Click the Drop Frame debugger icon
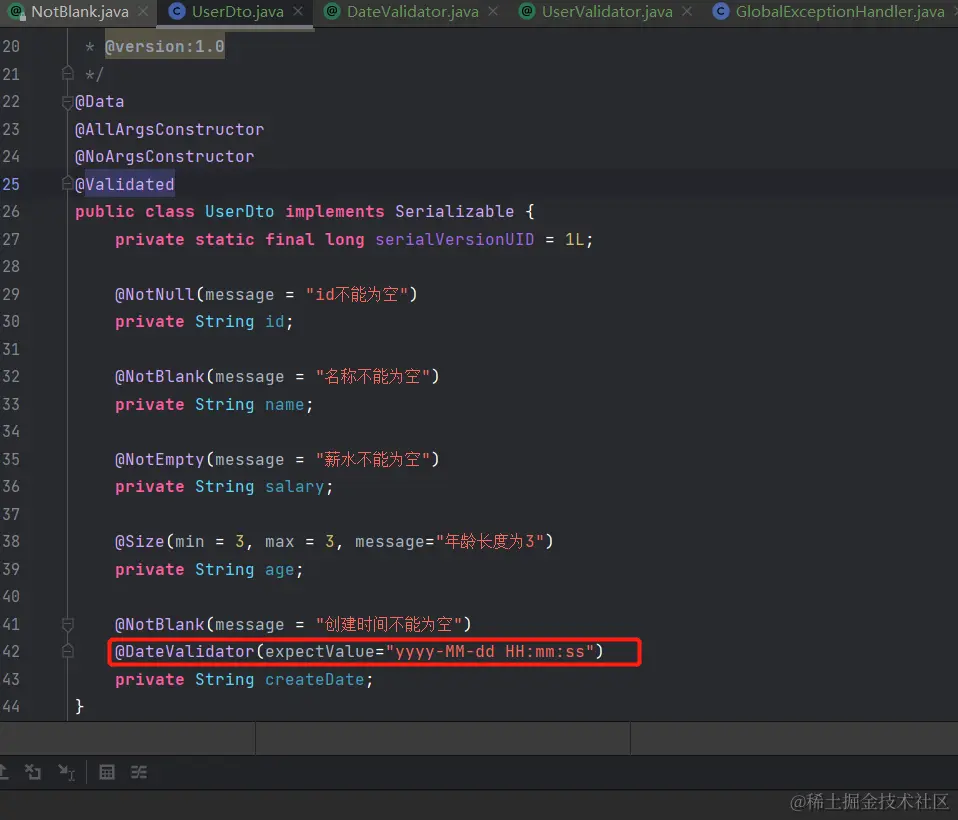This screenshot has width=958, height=820. [x=33, y=772]
